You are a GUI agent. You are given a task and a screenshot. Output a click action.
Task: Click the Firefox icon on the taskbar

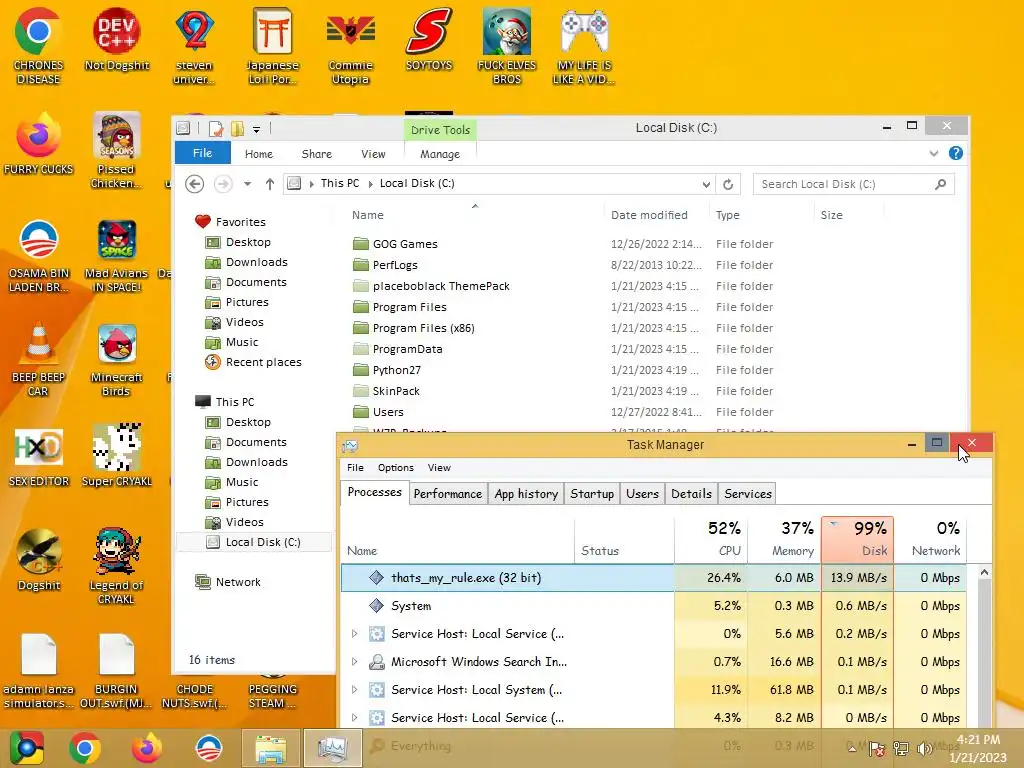pyautogui.click(x=146, y=748)
